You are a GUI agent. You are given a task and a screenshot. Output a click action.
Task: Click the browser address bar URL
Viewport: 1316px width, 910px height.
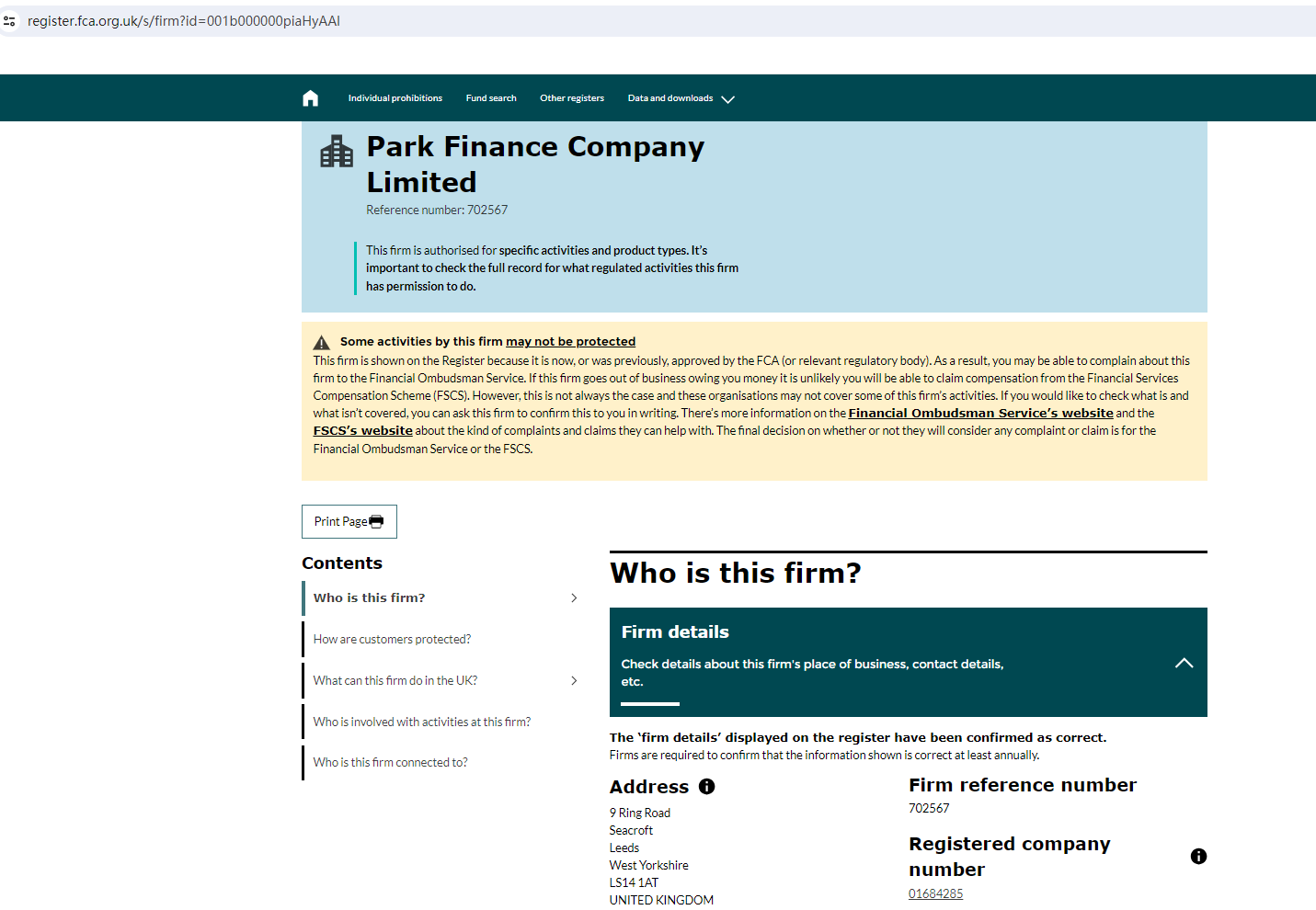click(184, 21)
